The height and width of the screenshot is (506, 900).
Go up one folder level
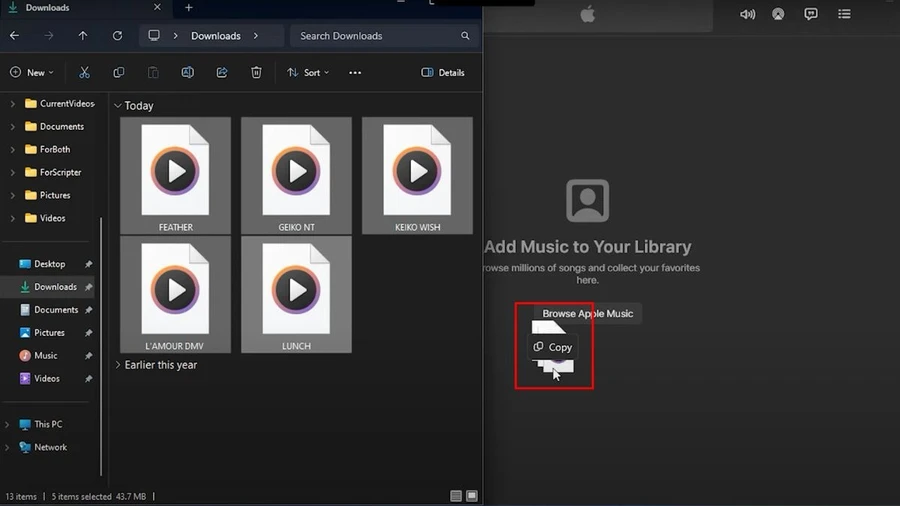[x=83, y=36]
